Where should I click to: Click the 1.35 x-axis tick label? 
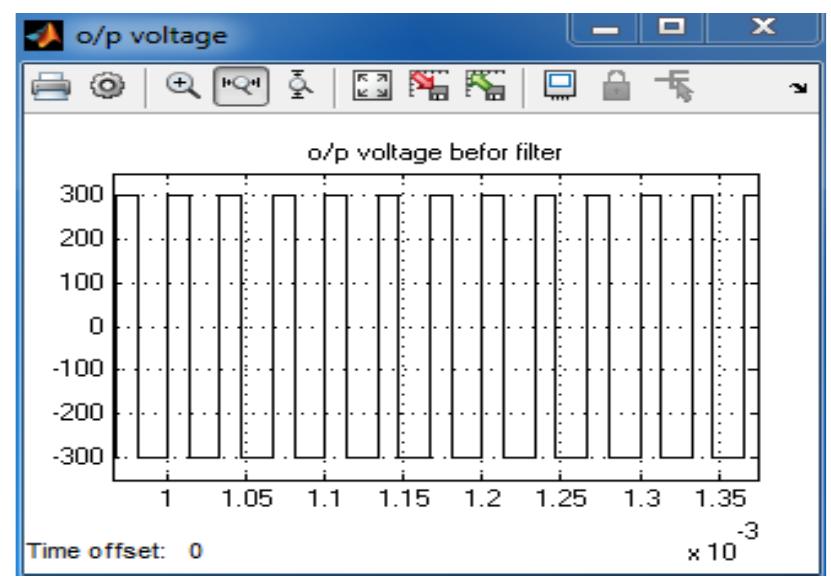720,498
